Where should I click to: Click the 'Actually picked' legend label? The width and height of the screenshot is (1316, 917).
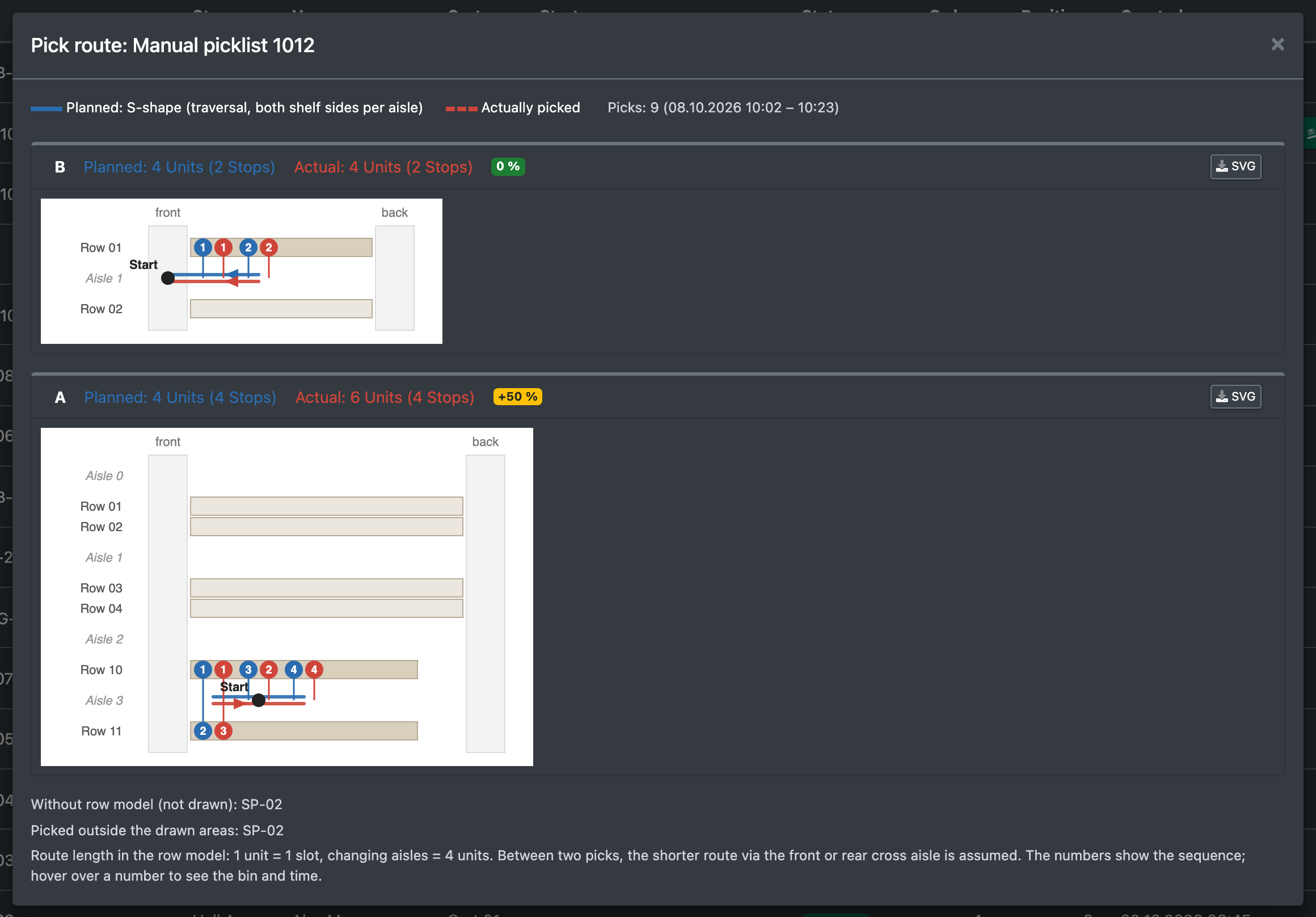[x=531, y=108]
